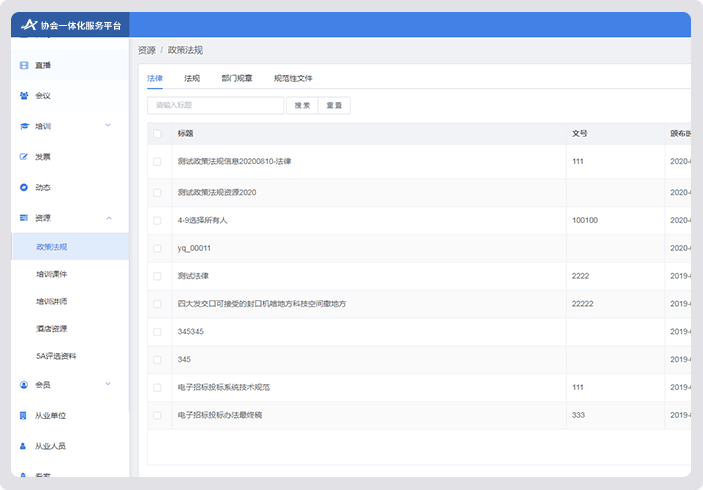Expand the 会员 submenu chevron
Viewport: 703px width, 490px height.
coord(108,384)
